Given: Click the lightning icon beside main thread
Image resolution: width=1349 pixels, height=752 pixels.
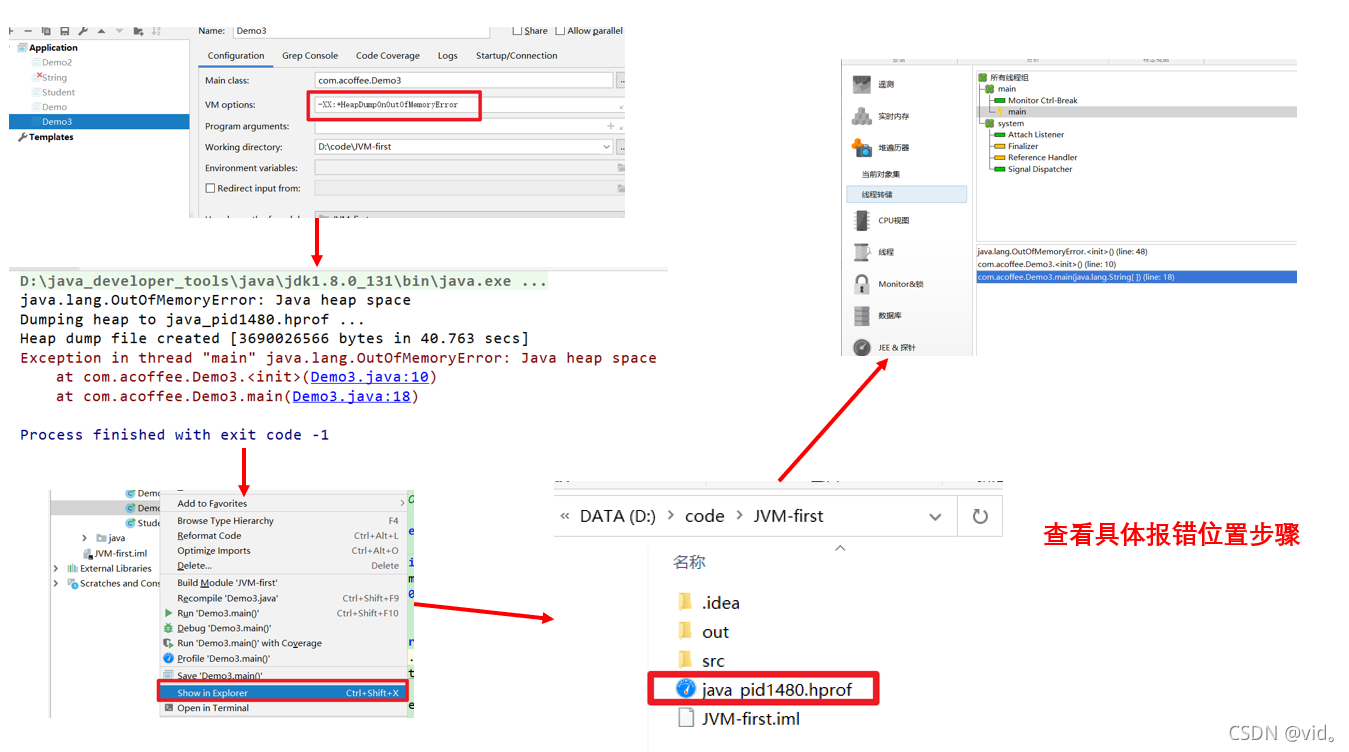Looking at the screenshot, I should (x=1000, y=112).
